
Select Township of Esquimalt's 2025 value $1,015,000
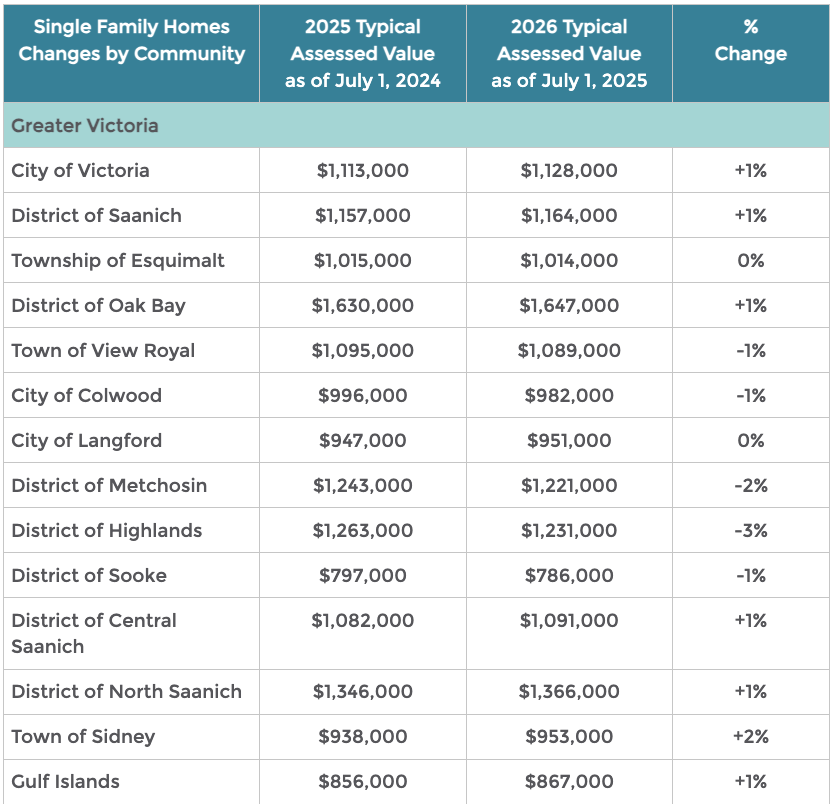[x=362, y=261]
